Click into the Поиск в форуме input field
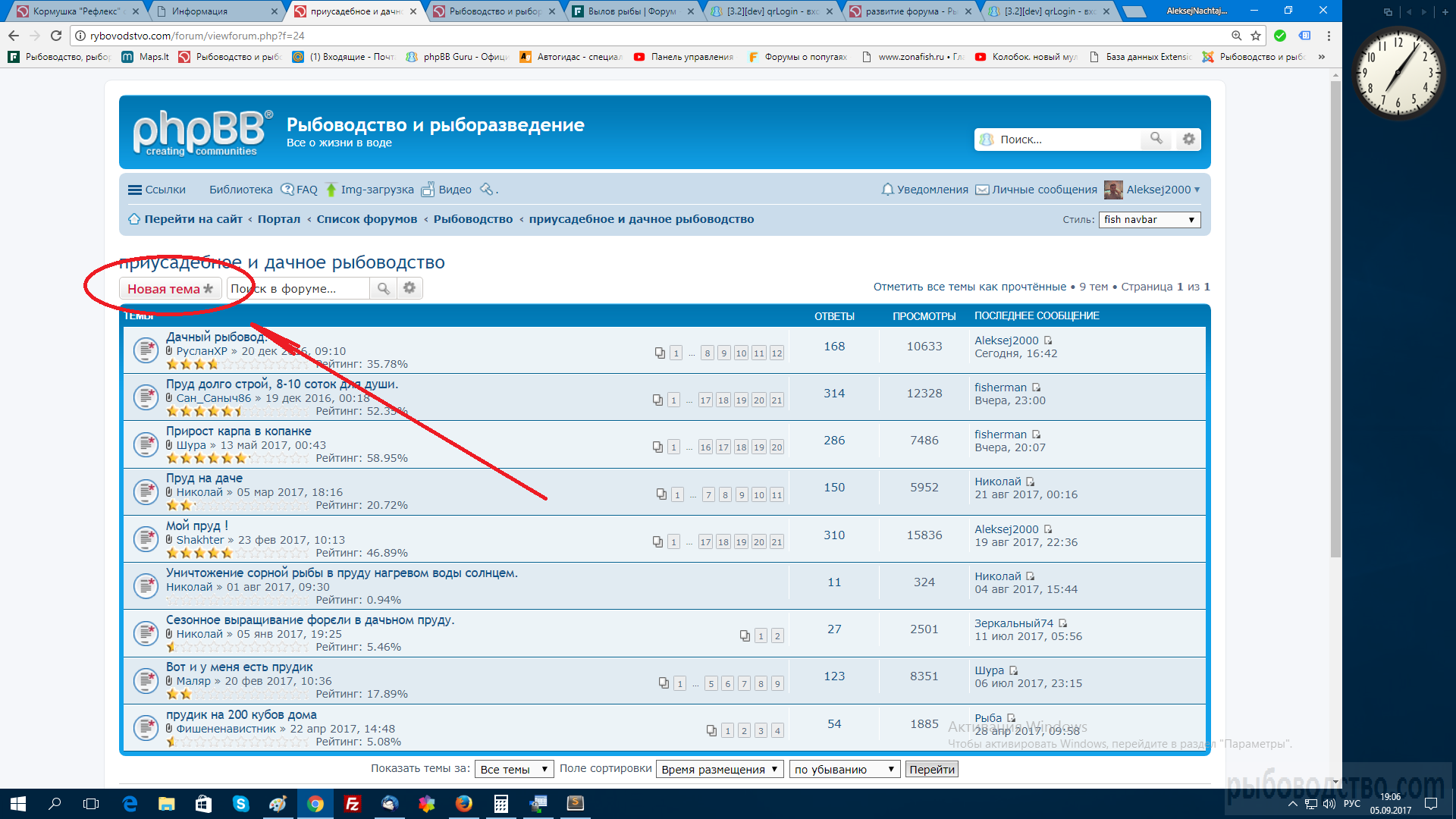 298,289
